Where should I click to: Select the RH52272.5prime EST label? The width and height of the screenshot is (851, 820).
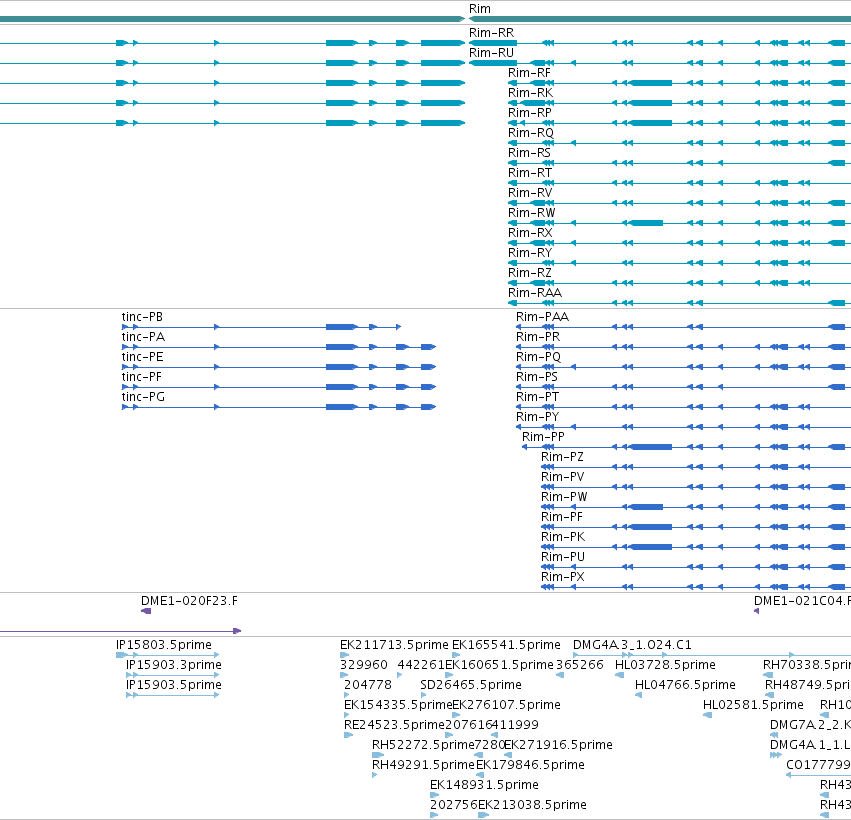click(x=423, y=746)
